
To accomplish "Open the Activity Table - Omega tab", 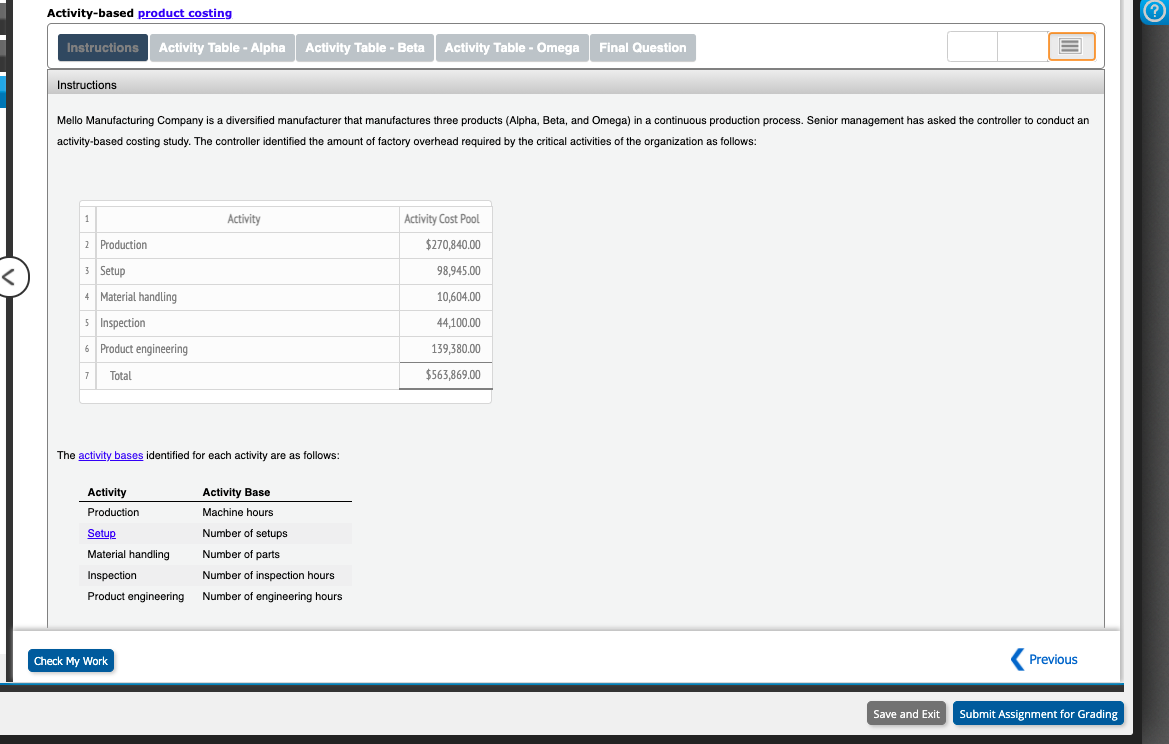I will coord(511,47).
